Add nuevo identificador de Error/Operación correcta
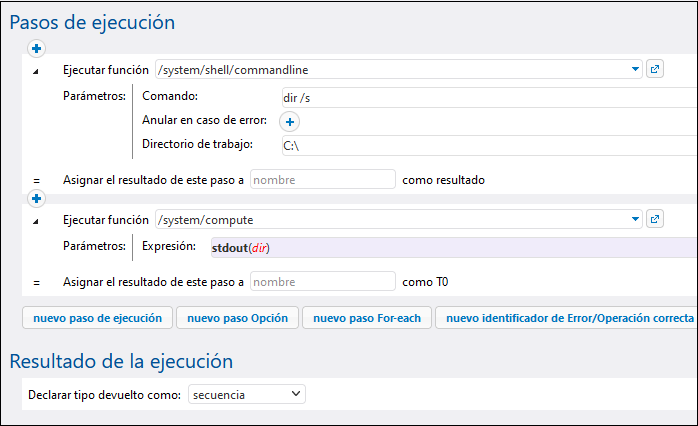Viewport: 698px width, 426px height. [x=568, y=319]
